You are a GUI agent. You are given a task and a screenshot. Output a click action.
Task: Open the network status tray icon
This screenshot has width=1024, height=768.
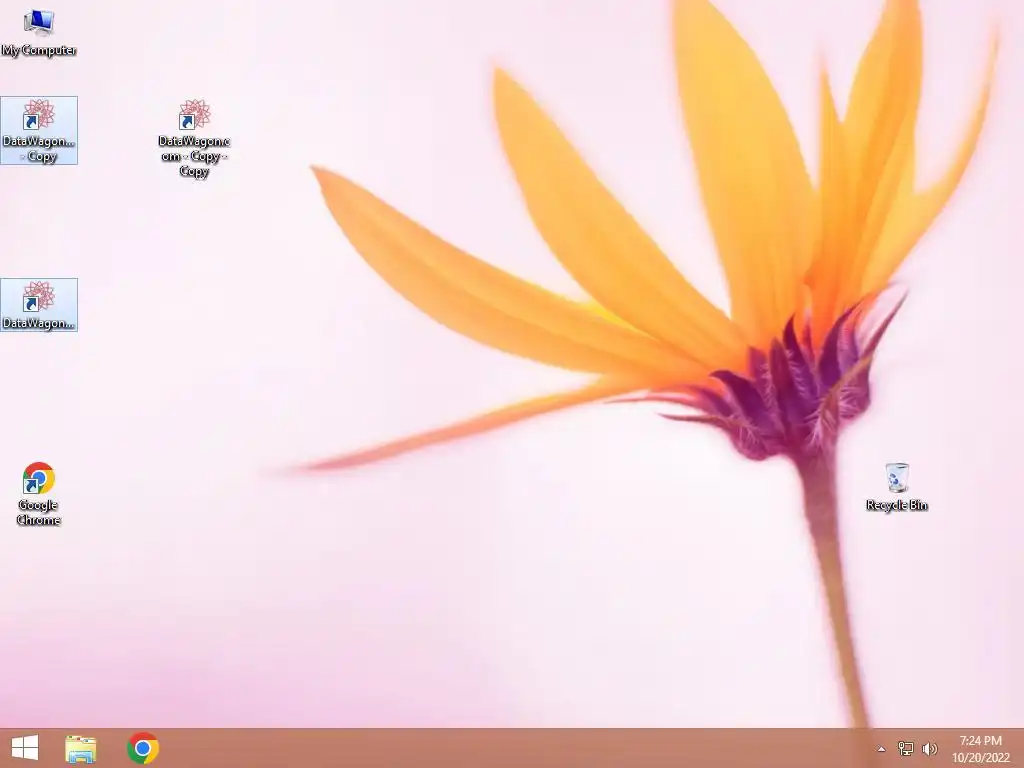pos(906,749)
